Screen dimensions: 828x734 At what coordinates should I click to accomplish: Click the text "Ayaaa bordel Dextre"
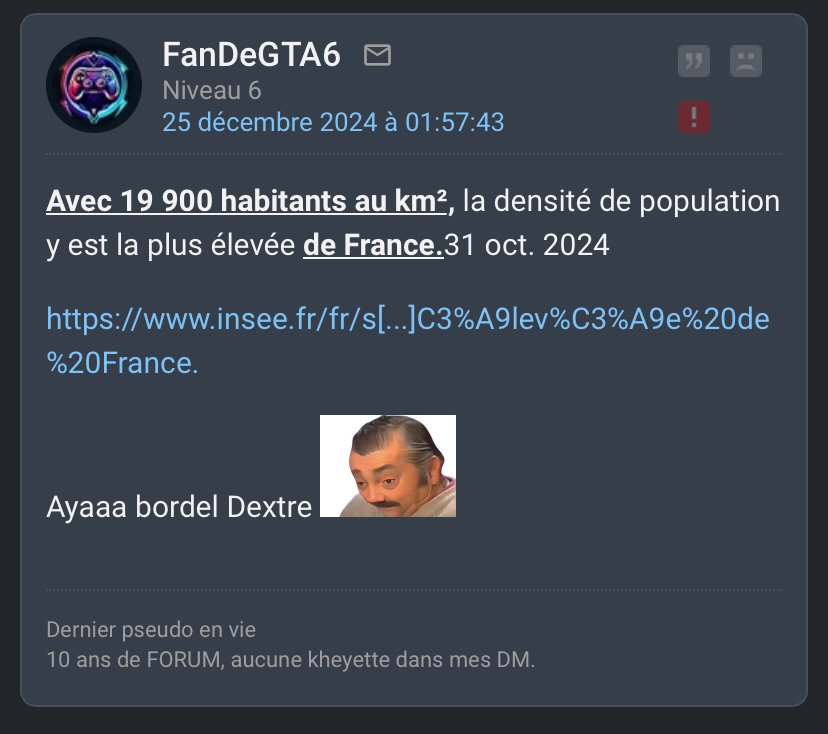(x=179, y=507)
